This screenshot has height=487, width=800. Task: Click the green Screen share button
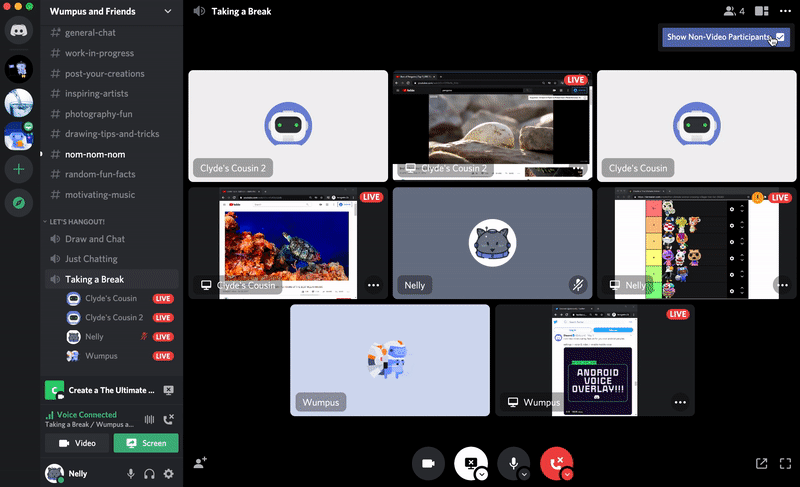tap(146, 443)
